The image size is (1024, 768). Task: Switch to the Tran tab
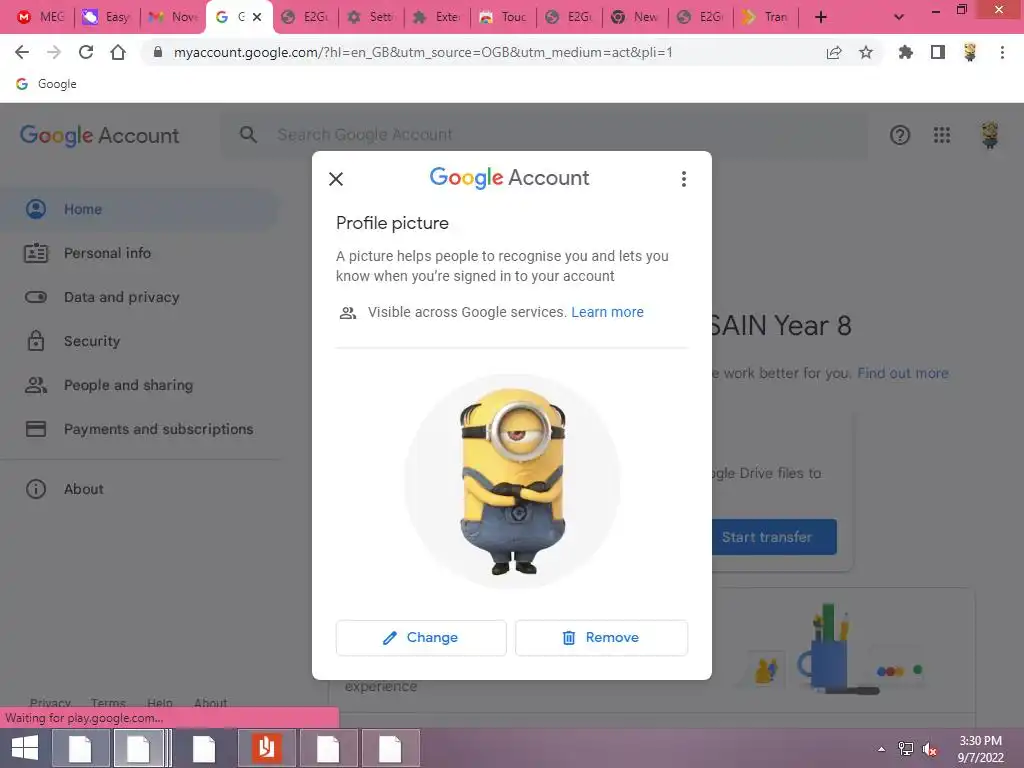(766, 17)
